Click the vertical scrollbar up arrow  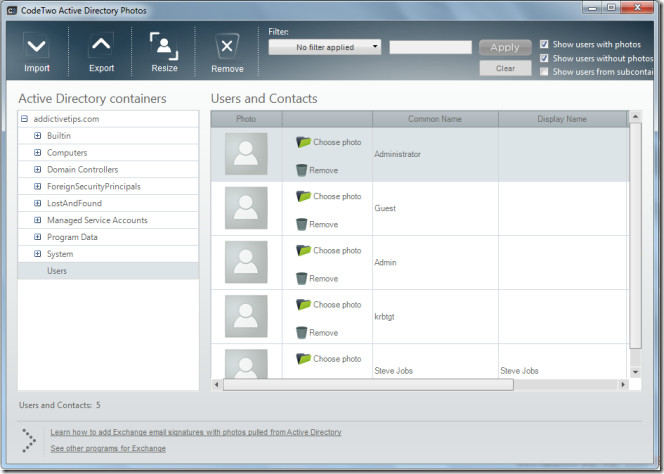tap(635, 116)
